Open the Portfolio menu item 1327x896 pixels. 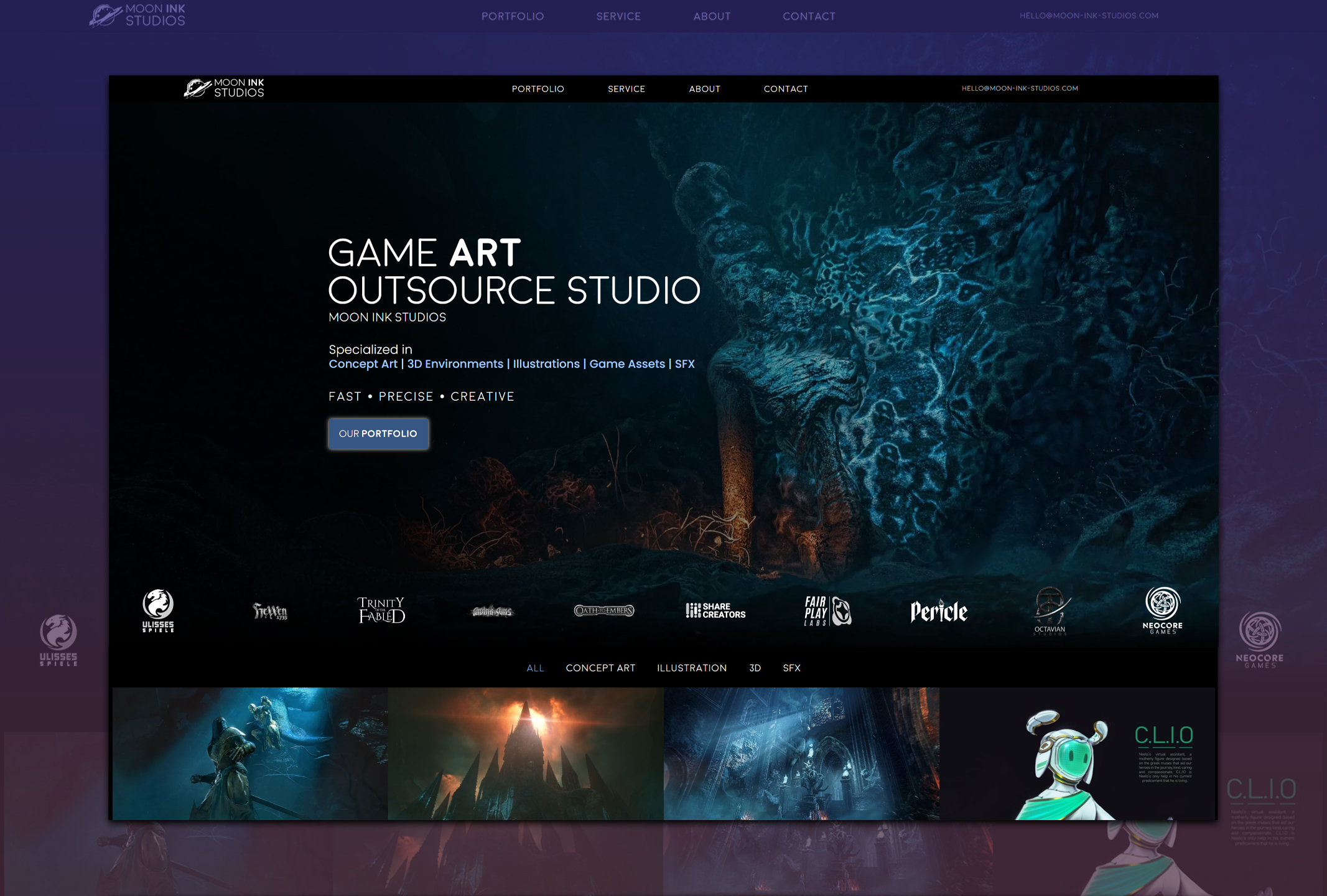tap(538, 89)
